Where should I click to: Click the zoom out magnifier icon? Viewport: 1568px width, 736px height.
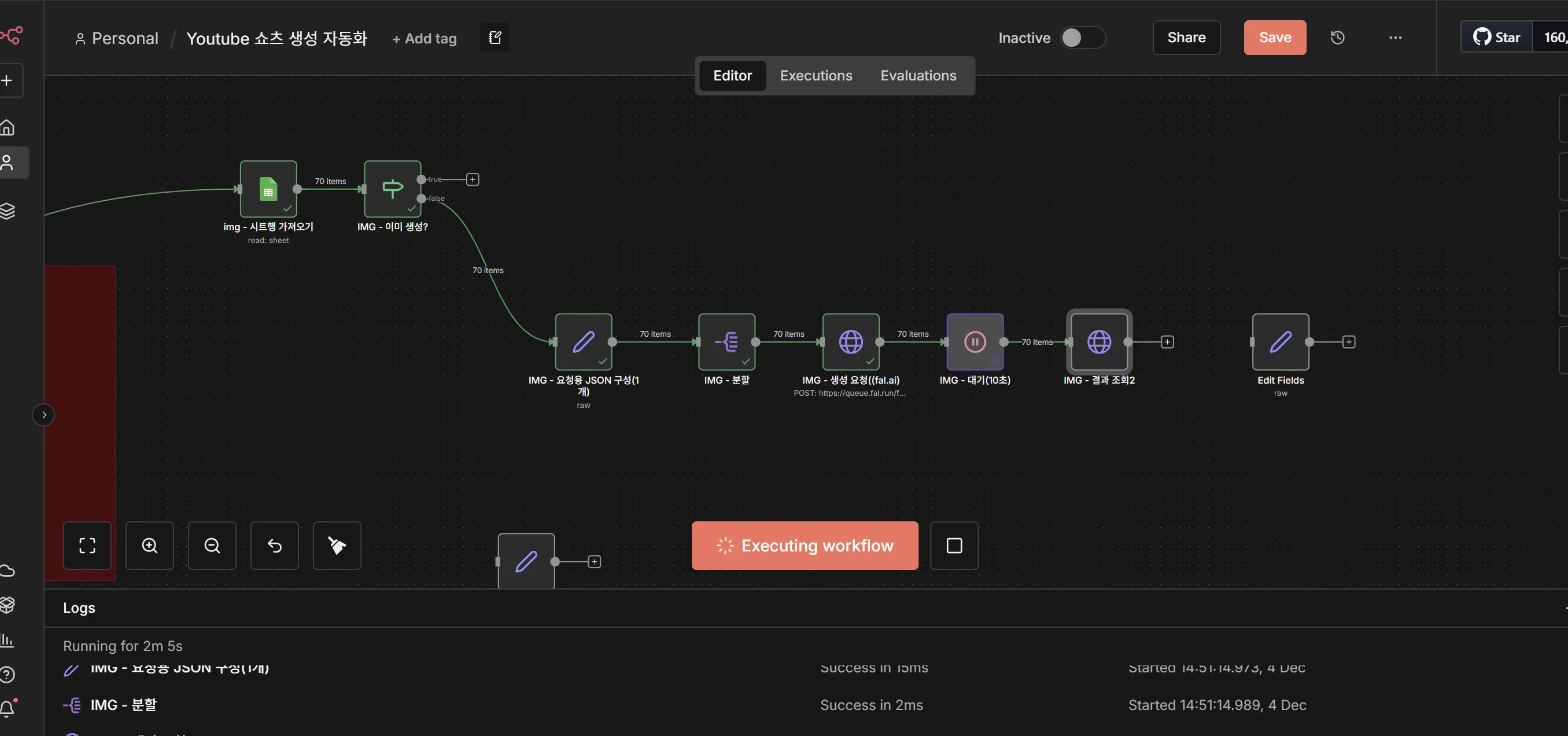click(212, 546)
